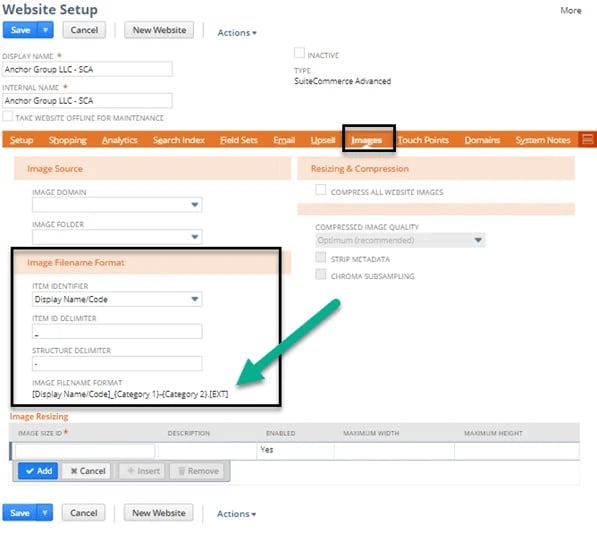Image resolution: width=597 pixels, height=533 pixels.
Task: Click the SuiteCommerce Advanced type text
Action: (x=342, y=81)
